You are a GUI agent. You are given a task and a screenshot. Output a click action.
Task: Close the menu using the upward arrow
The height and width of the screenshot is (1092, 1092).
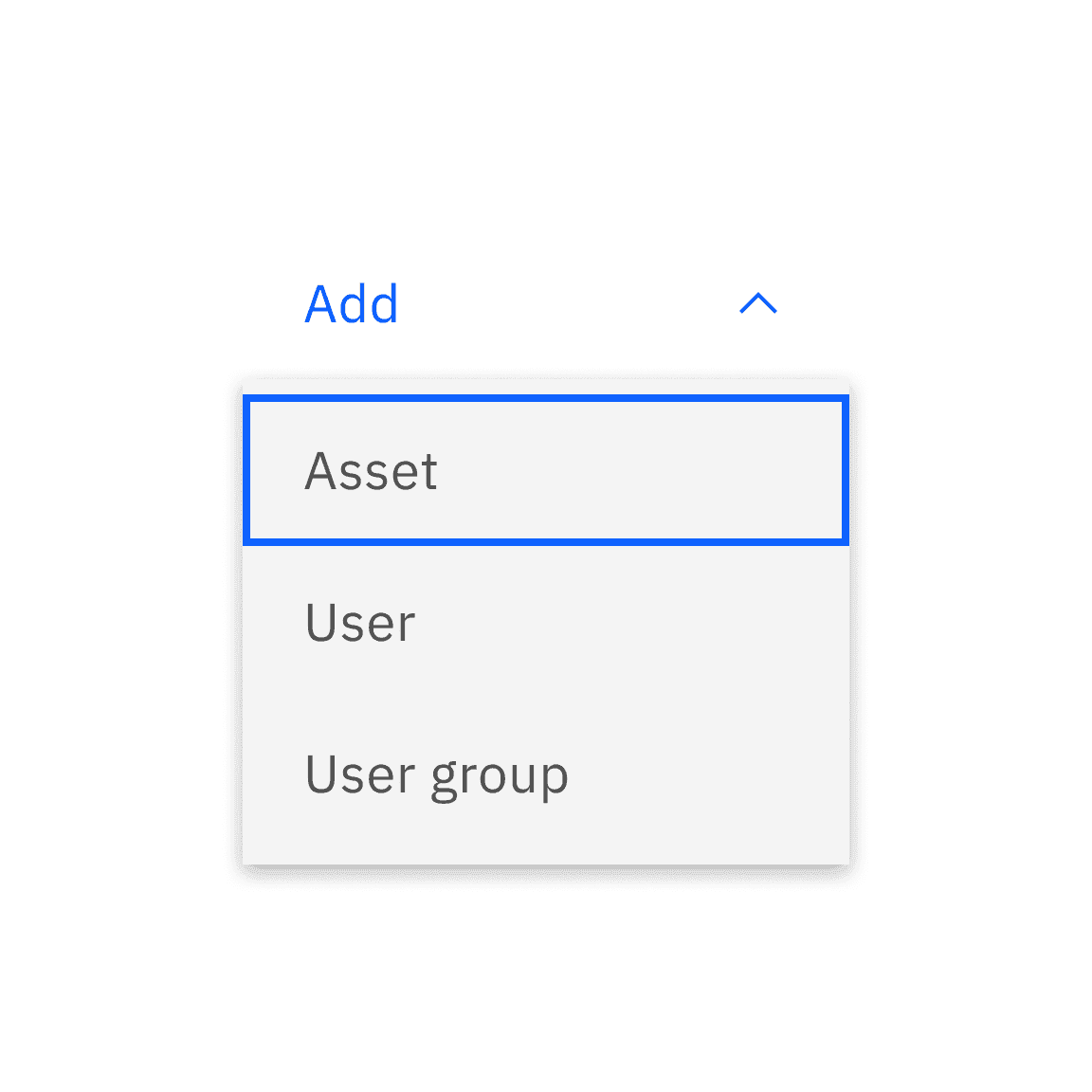click(x=758, y=303)
